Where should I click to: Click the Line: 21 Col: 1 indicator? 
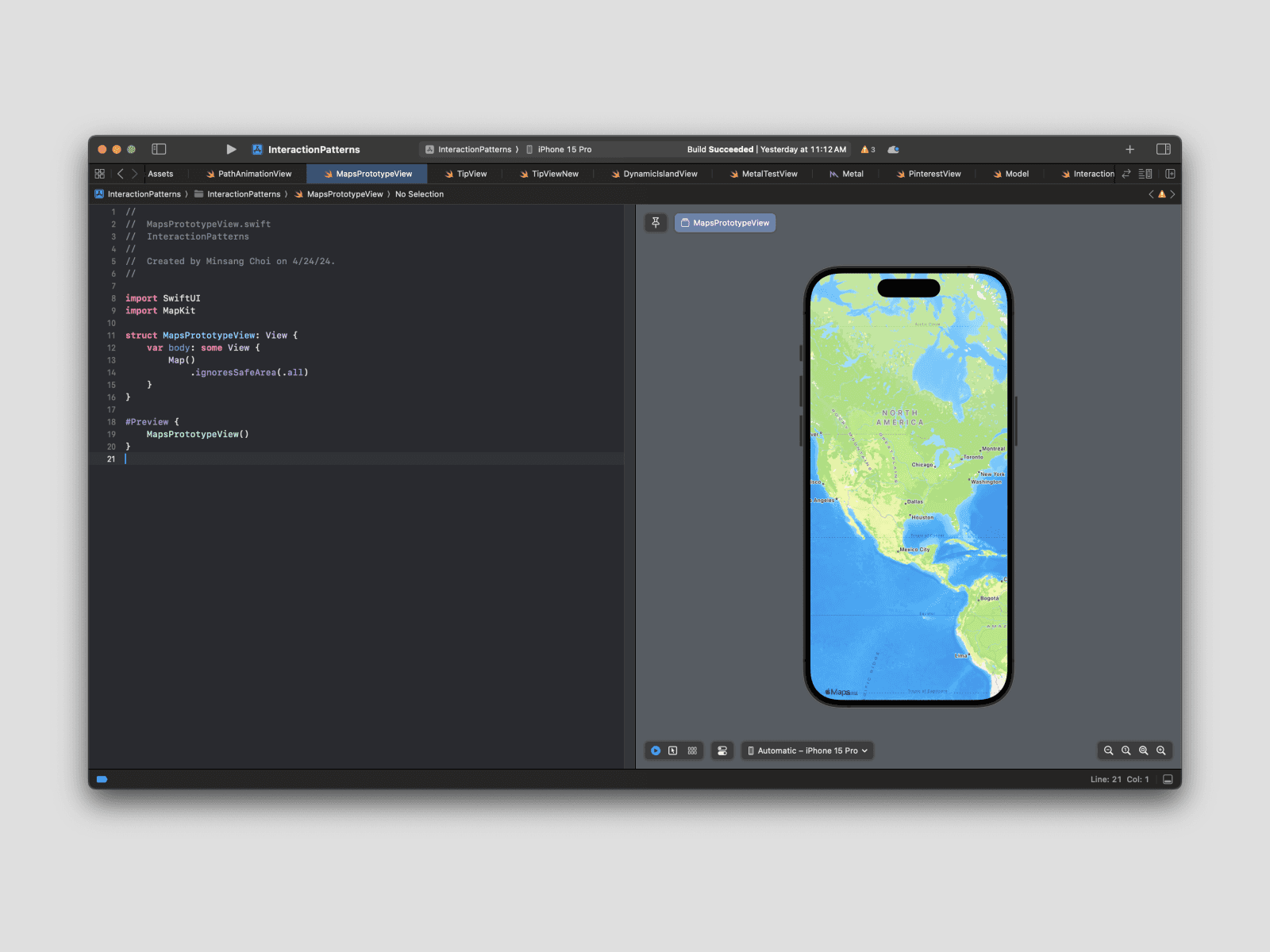1119,779
